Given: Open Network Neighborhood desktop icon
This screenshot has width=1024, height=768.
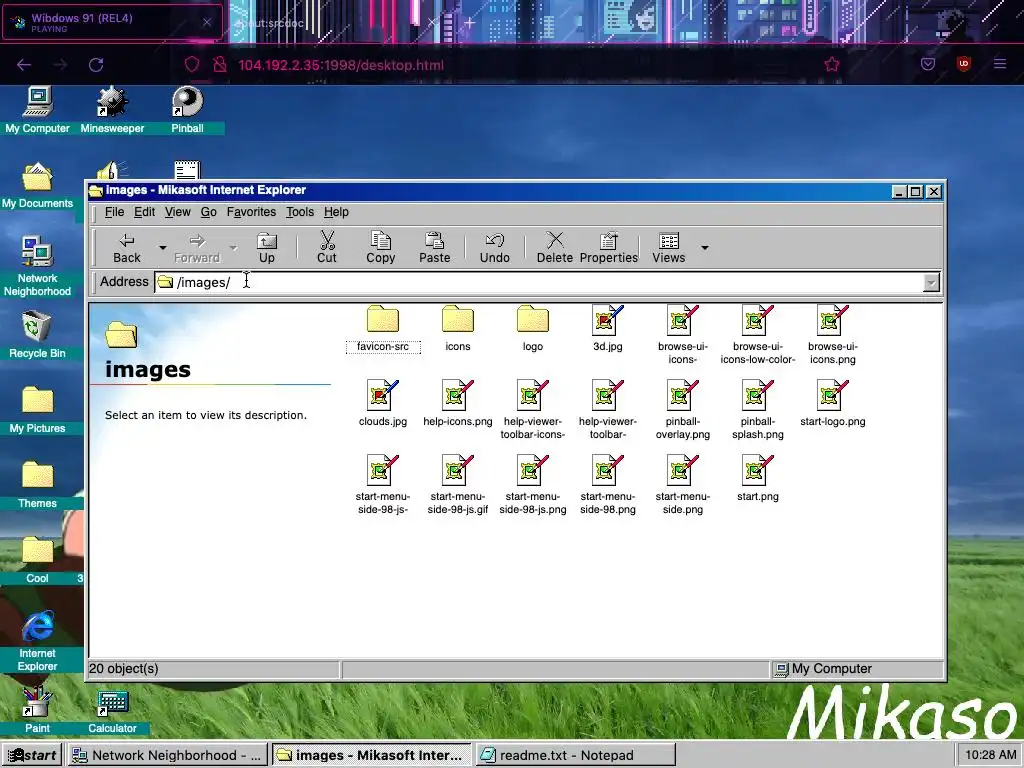Looking at the screenshot, I should tap(37, 266).
